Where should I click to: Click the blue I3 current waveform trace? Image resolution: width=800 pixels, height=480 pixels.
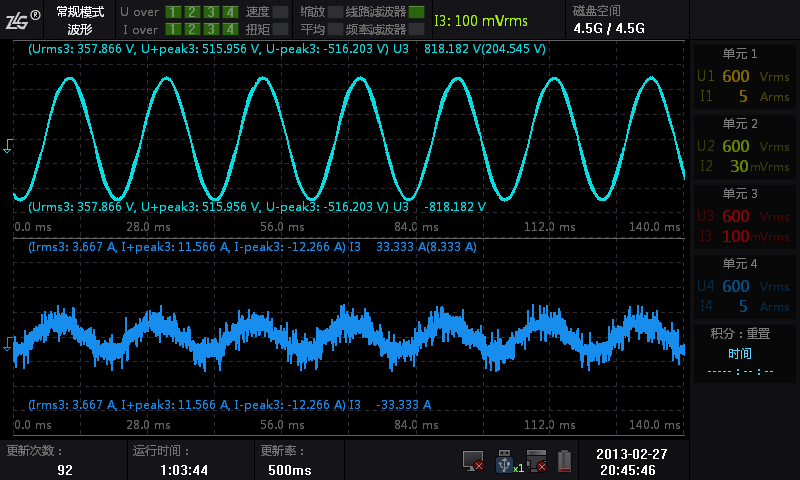tap(347, 337)
